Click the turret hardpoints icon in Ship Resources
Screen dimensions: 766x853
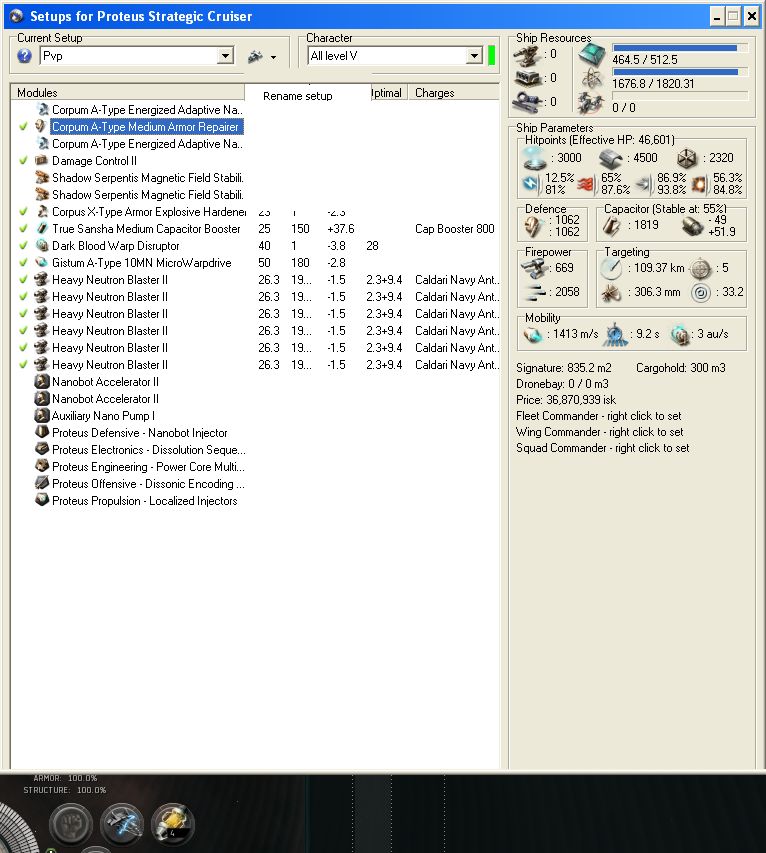point(527,54)
